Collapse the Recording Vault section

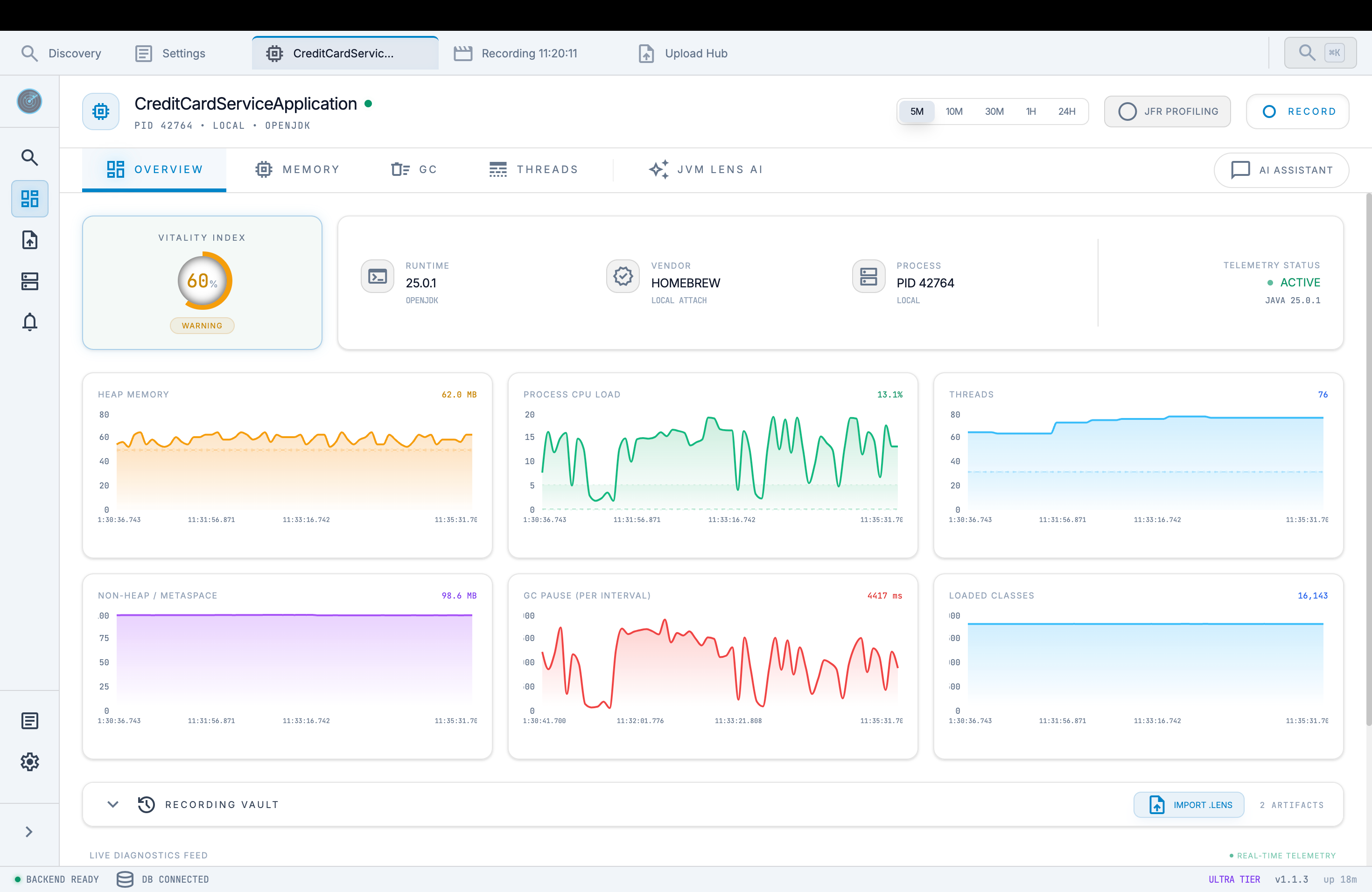[x=113, y=804]
